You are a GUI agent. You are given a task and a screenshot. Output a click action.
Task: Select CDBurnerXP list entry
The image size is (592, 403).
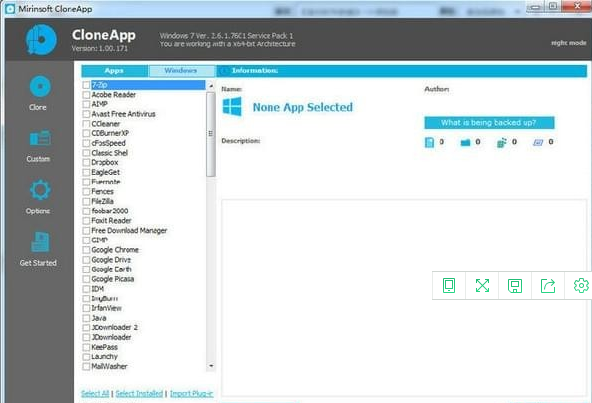click(x=110, y=133)
